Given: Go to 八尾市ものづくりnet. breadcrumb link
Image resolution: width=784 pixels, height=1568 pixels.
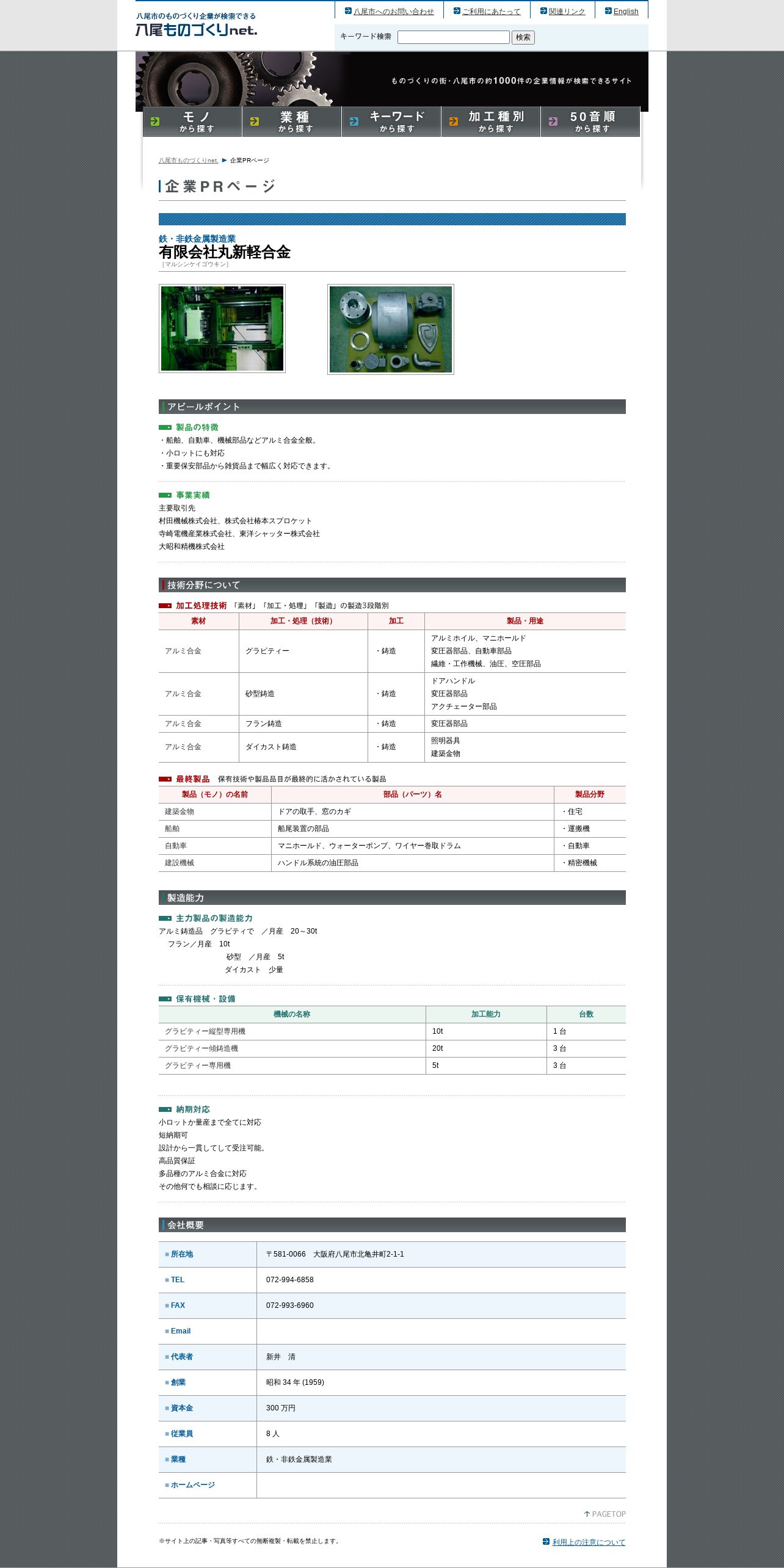Looking at the screenshot, I should (188, 161).
